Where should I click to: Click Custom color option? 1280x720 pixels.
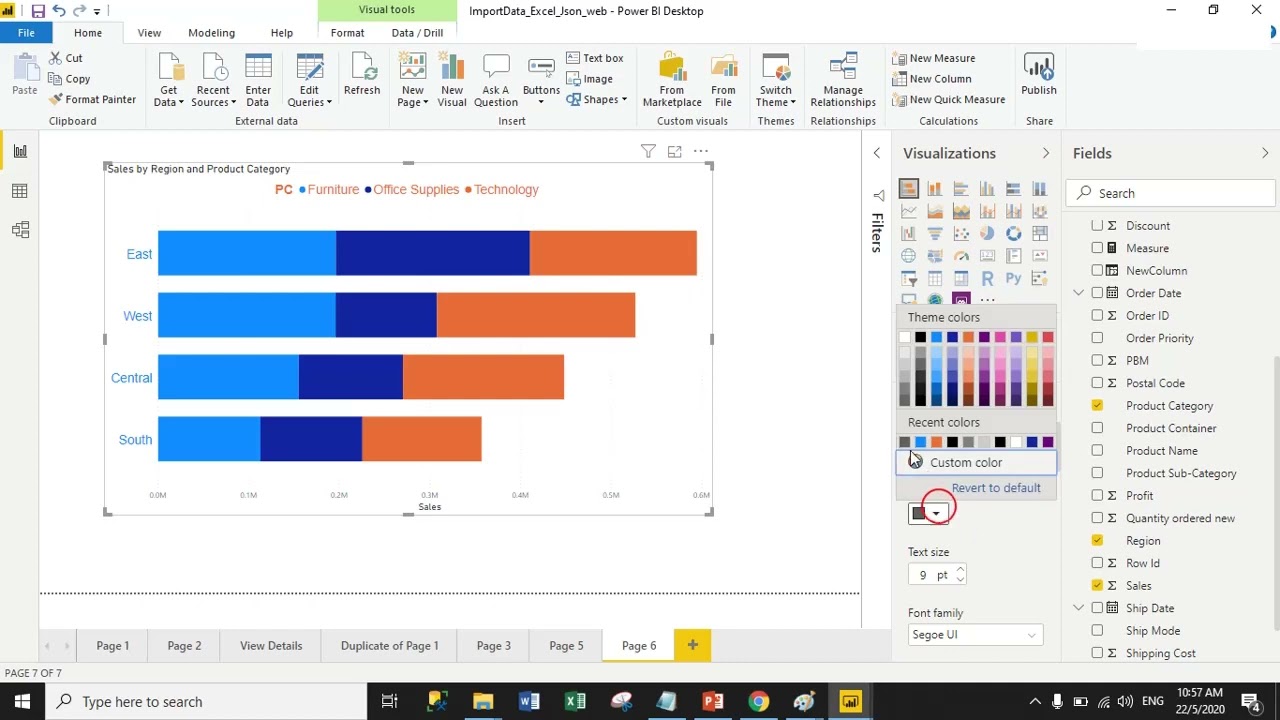tap(976, 463)
